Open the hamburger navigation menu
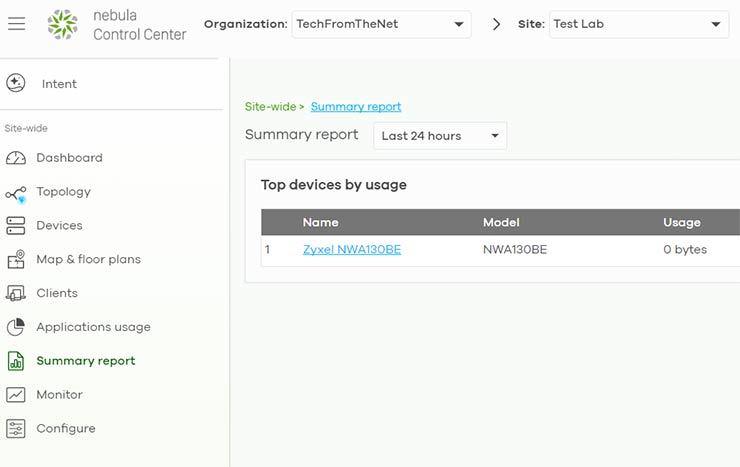This screenshot has height=467, width=740. tap(16, 24)
